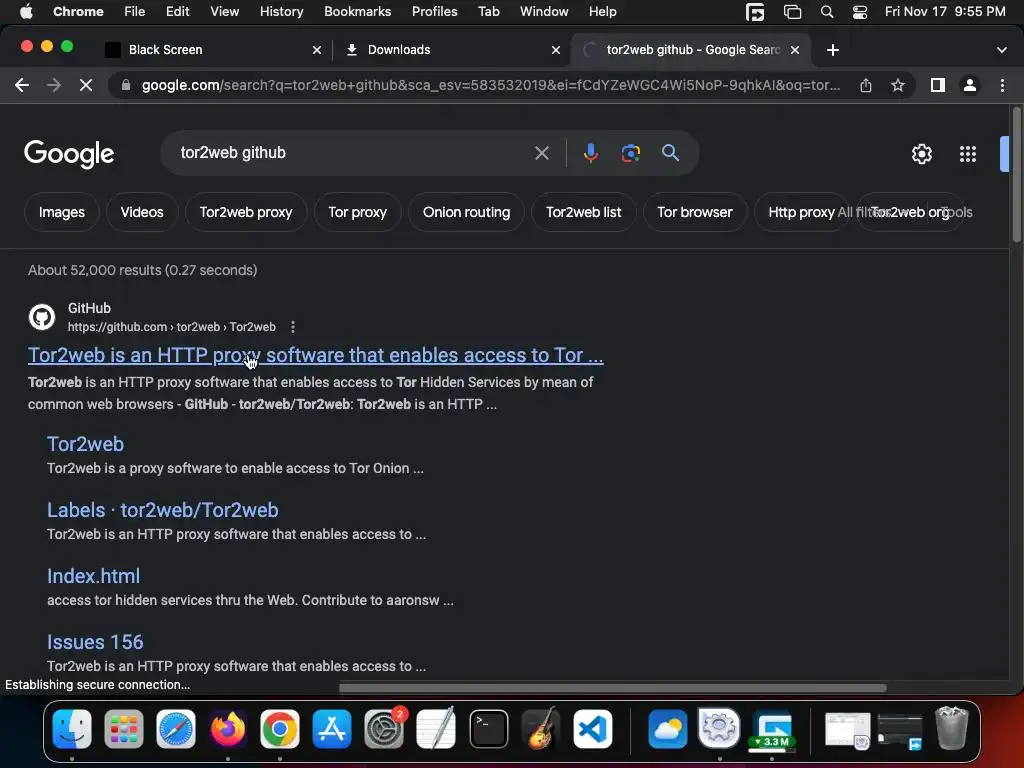Screen dimensions: 1024x768
Task: Open the History menu
Action: pos(281,11)
